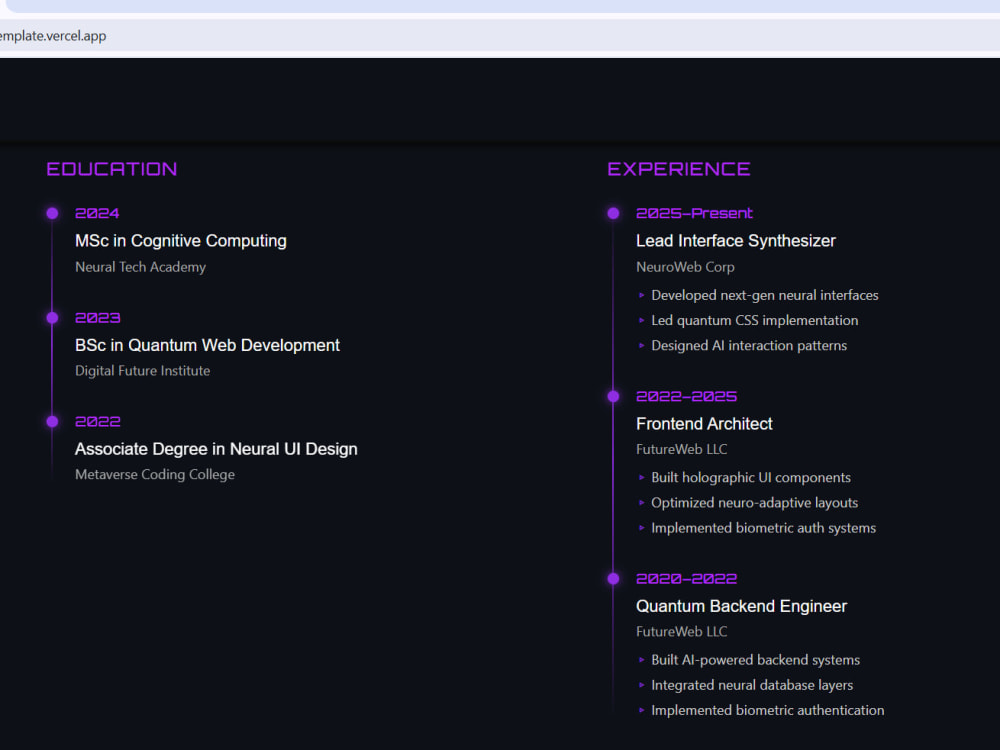Click the 2022–2025 date label
Screen dimensions: 1000x750
[687, 396]
